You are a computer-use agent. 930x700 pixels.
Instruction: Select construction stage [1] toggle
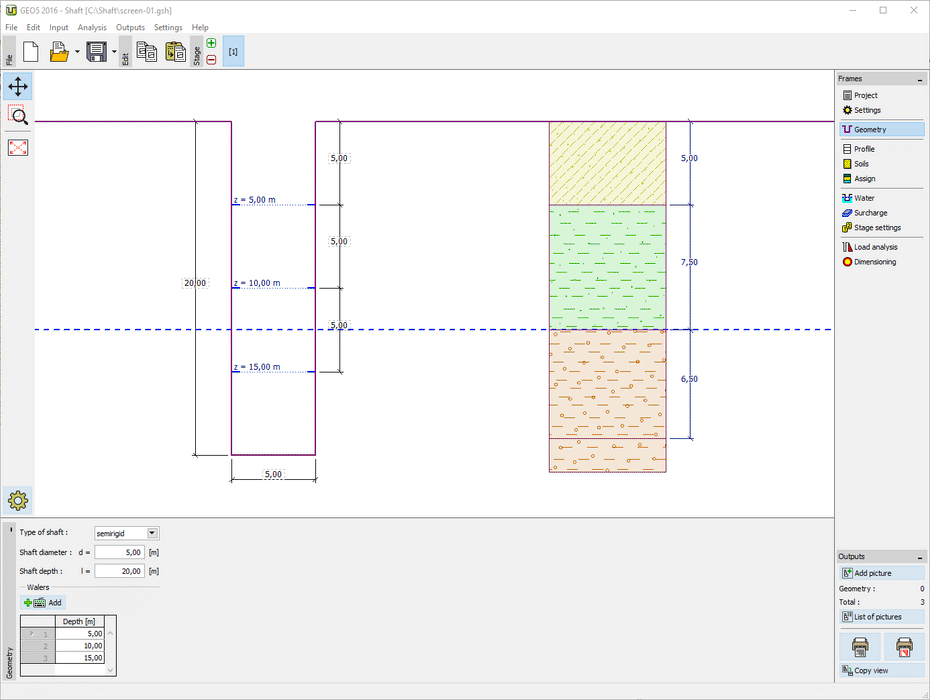233,51
